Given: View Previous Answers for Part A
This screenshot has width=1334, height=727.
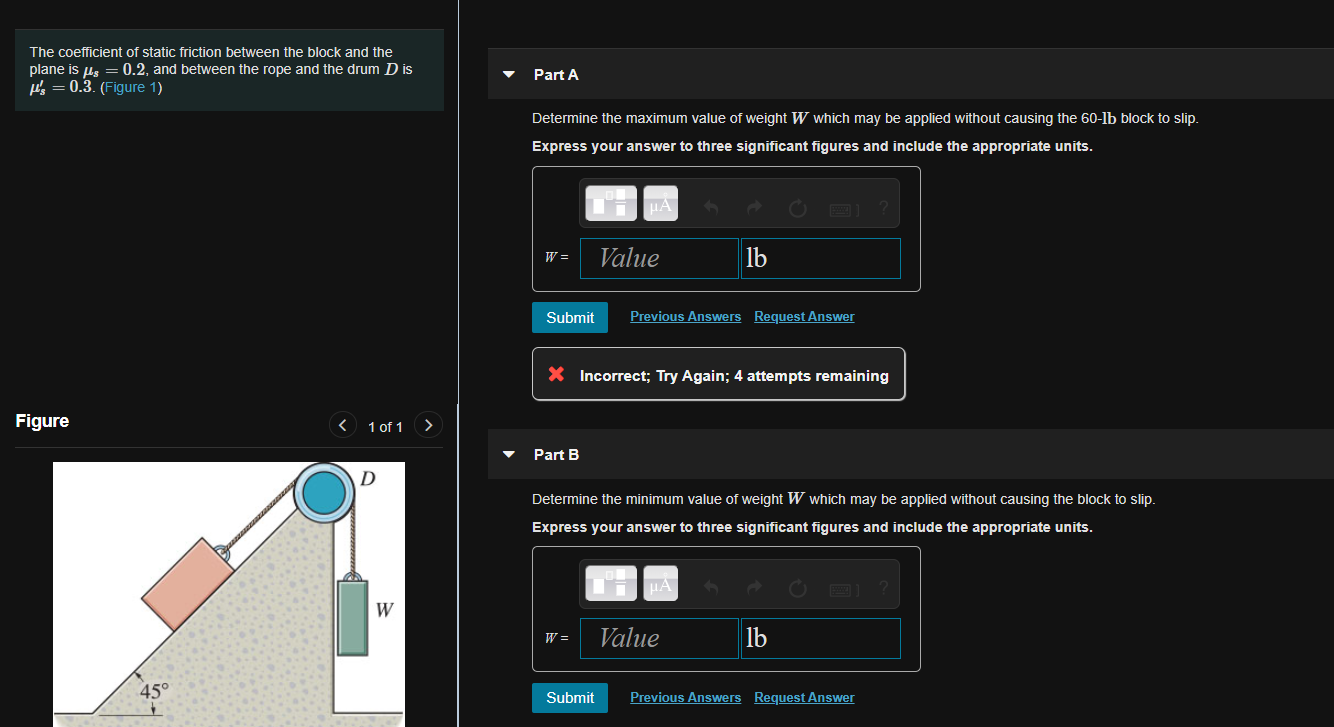Looking at the screenshot, I should click(x=685, y=317).
